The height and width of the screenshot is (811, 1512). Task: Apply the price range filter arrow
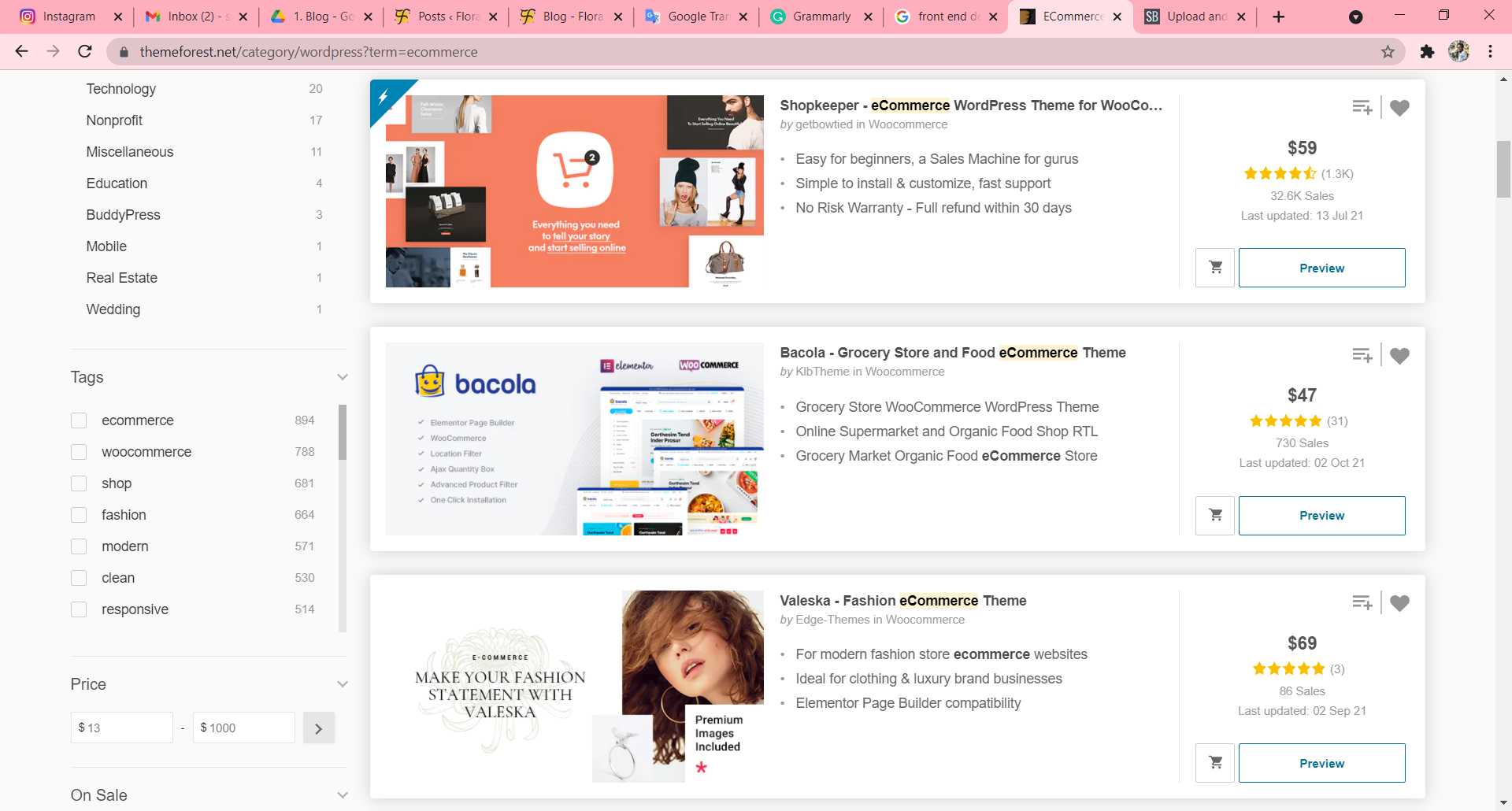click(x=318, y=728)
